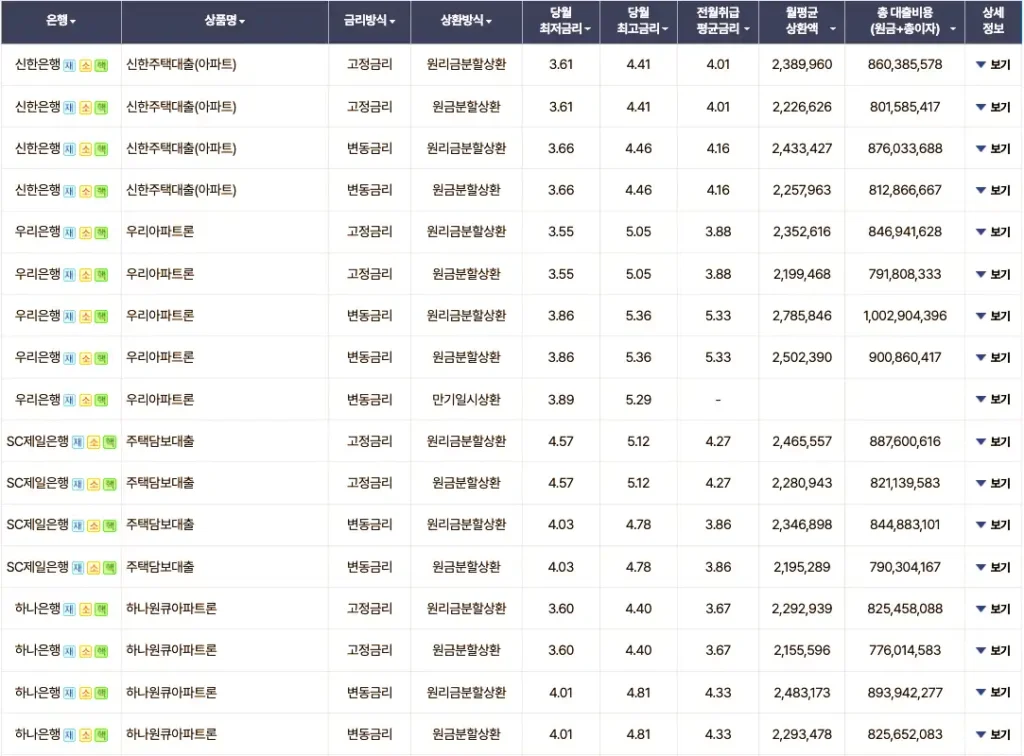1024x756 pixels.
Task: Click yellow 소 badge in 만기일시상환 row
Action: click(86, 401)
